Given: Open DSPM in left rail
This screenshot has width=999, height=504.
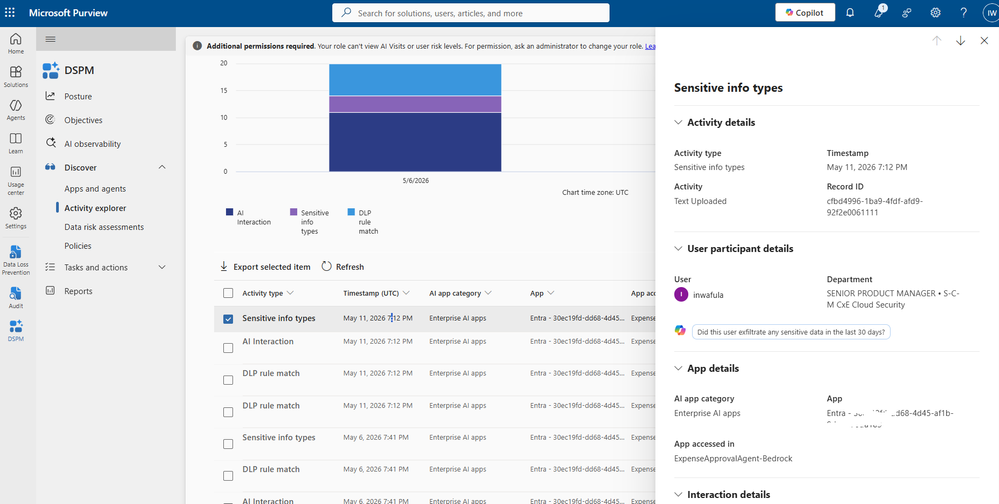Looking at the screenshot, I should pyautogui.click(x=16, y=331).
